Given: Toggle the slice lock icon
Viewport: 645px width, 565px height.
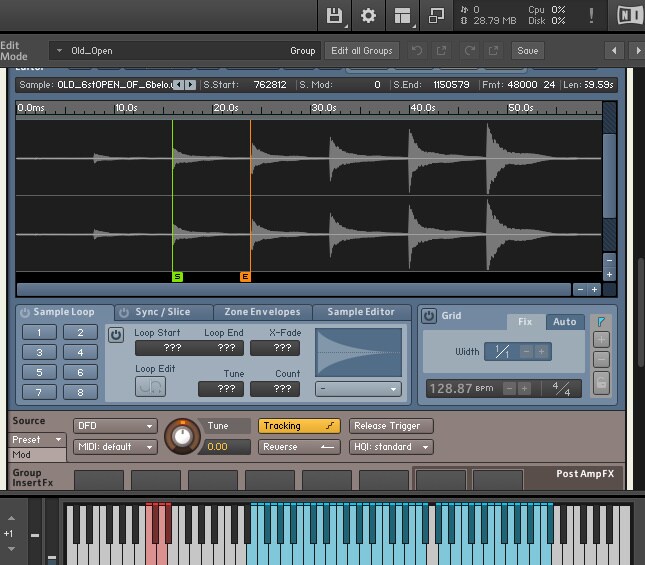Looking at the screenshot, I should (x=601, y=382).
